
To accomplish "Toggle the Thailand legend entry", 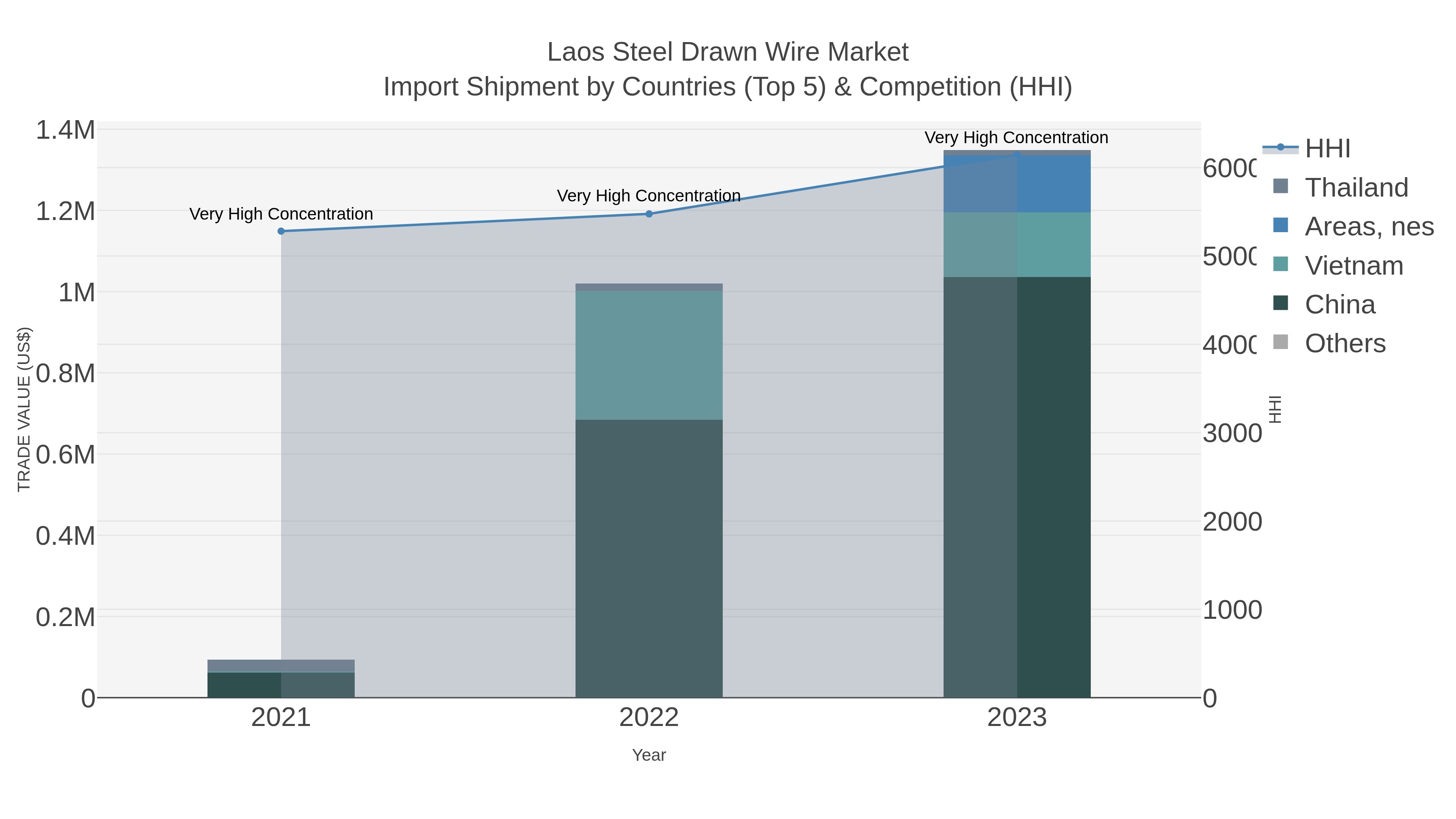I will pyautogui.click(x=1340, y=187).
